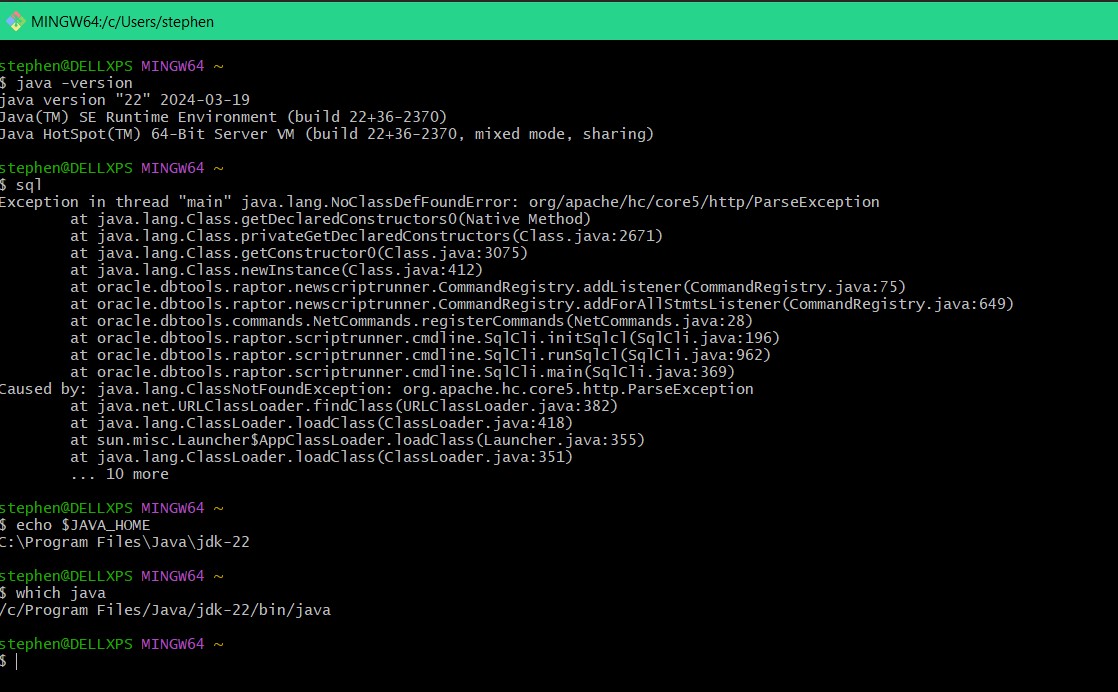The image size is (1118, 692).
Task: Click the CommandRegistry.addListener stack trace line
Action: pos(488,287)
